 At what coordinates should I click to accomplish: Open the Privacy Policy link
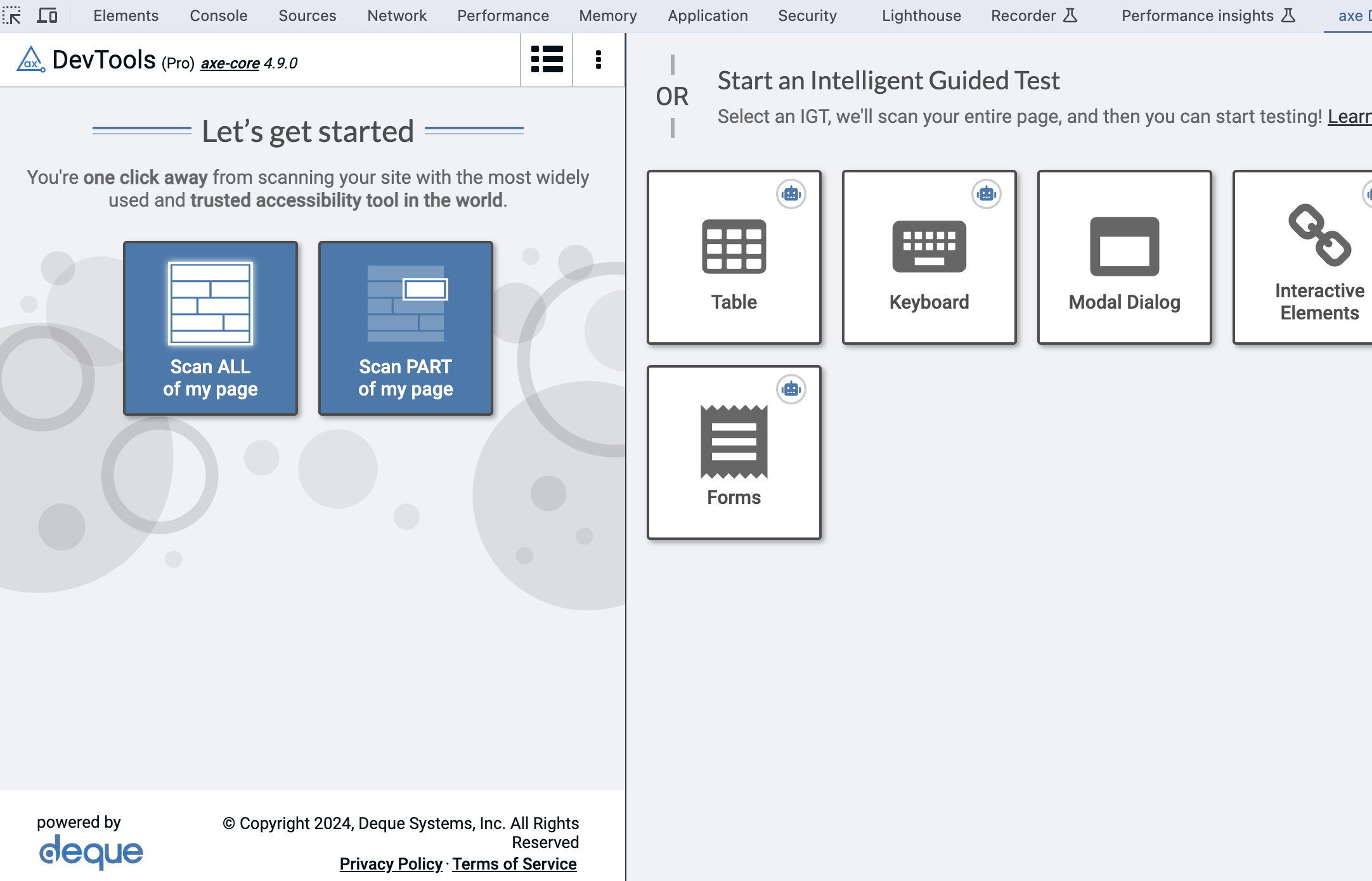click(x=391, y=864)
